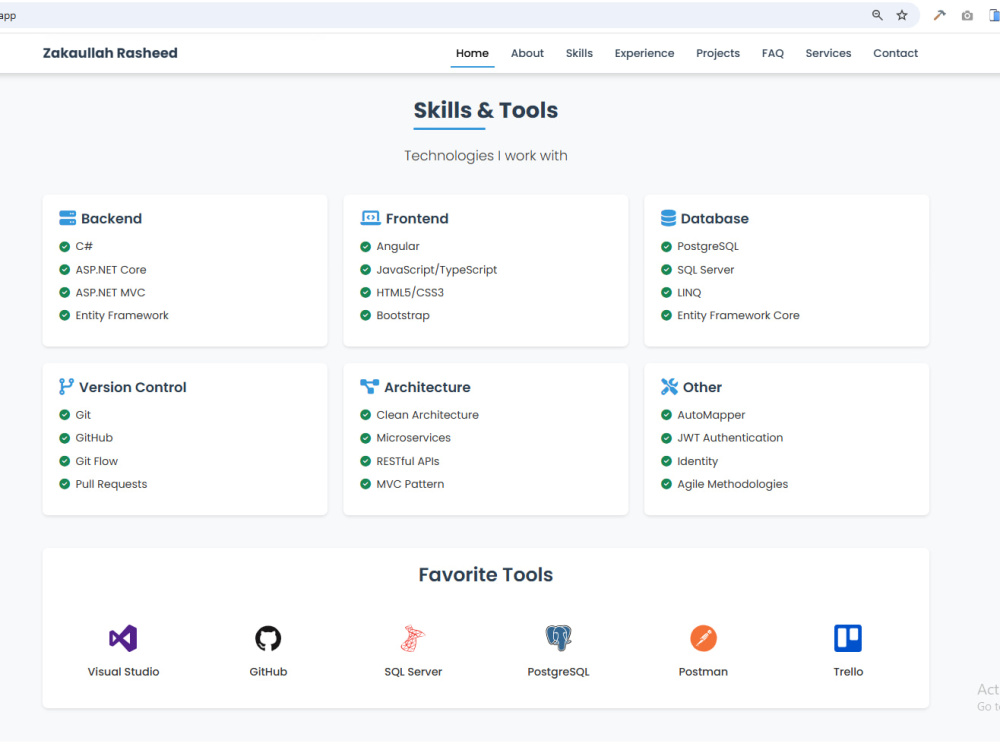This screenshot has height=750, width=1000.
Task: Click the Visual Studio logo icon
Action: pos(123,638)
